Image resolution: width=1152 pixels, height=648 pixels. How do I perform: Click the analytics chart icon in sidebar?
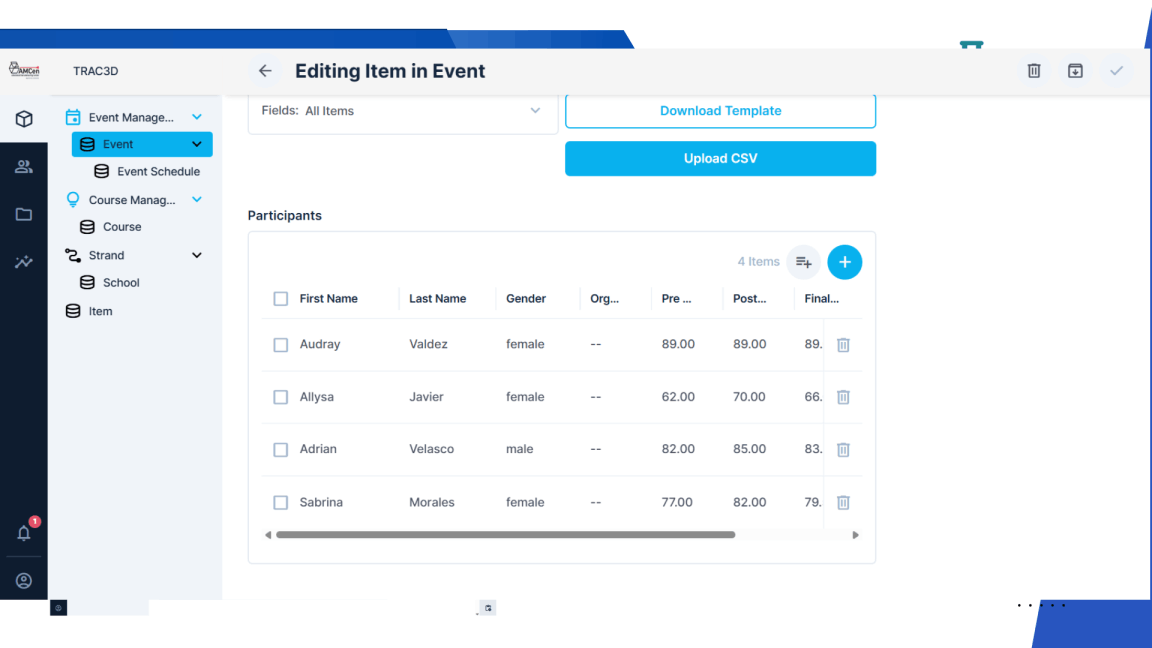[24, 262]
